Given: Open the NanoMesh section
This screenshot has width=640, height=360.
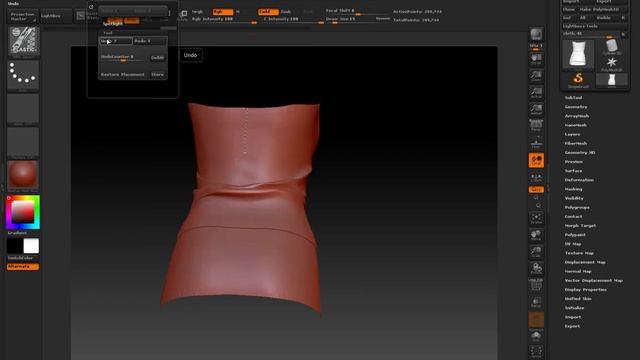Looking at the screenshot, I should point(576,125).
